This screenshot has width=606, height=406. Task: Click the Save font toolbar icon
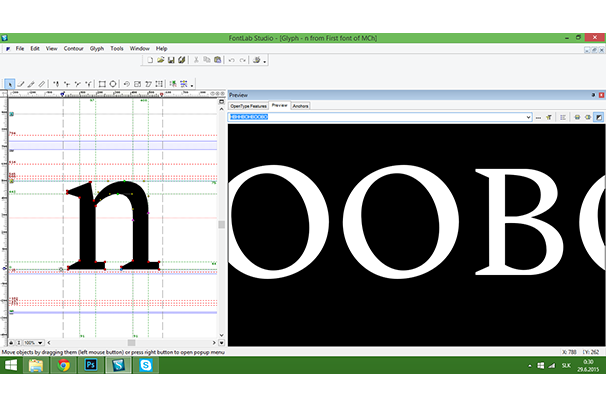(x=171, y=60)
